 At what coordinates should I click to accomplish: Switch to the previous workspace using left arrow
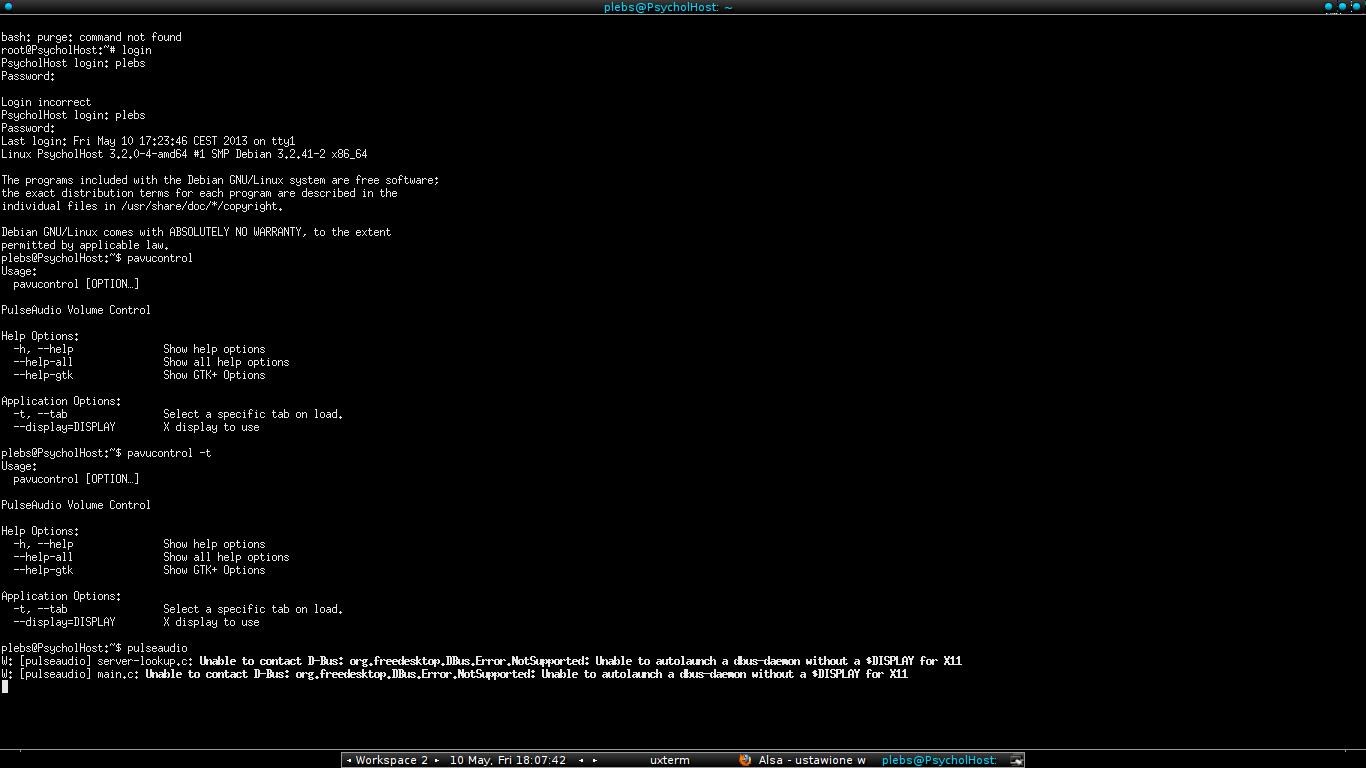348,760
